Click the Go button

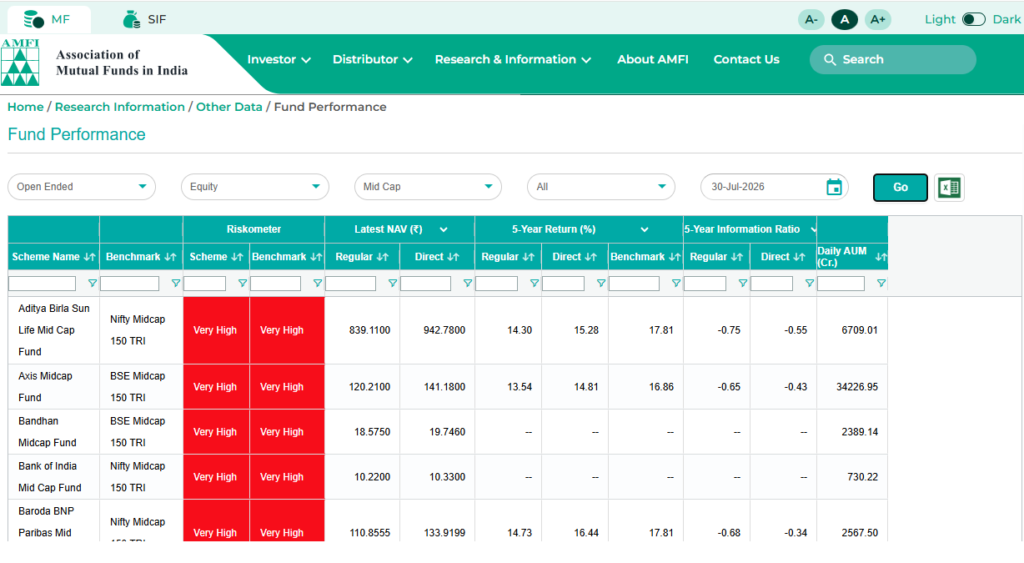coord(900,187)
